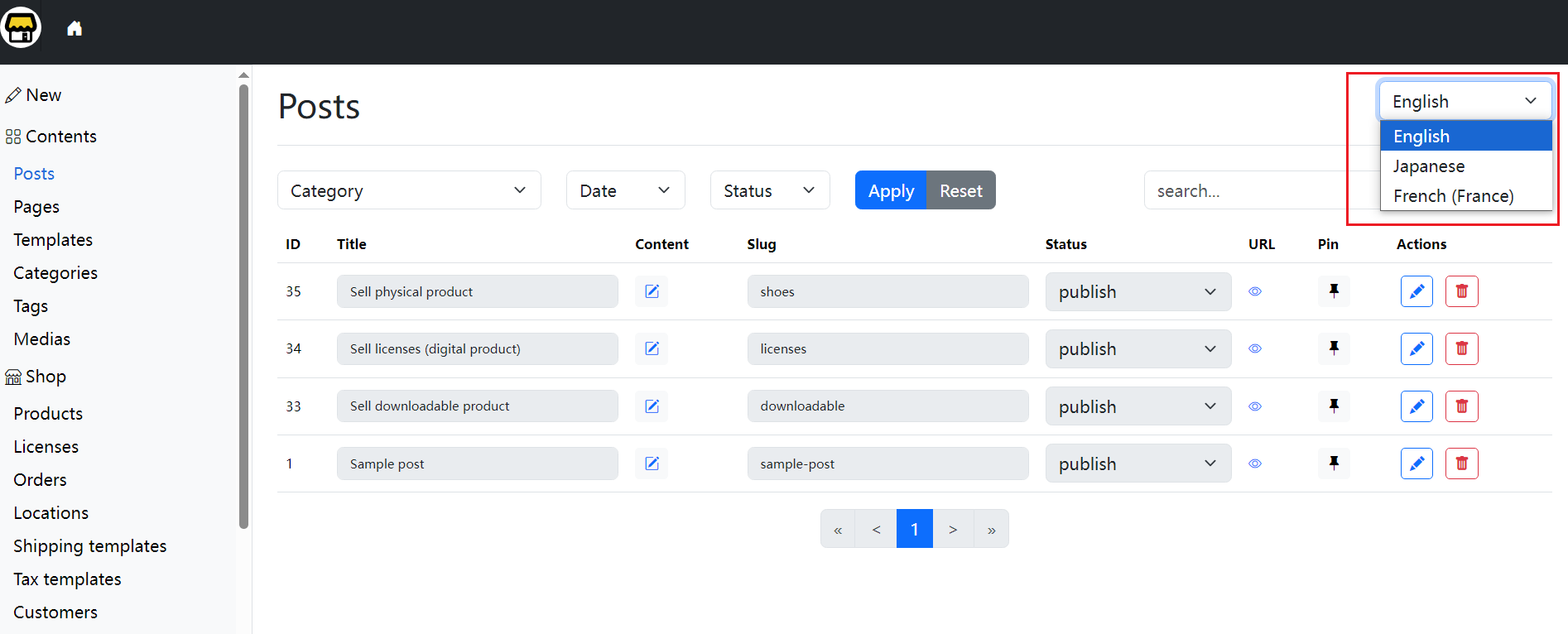The image size is (1568, 634).
Task: Change publish status dropdown for downloadable post
Action: coord(1138,406)
